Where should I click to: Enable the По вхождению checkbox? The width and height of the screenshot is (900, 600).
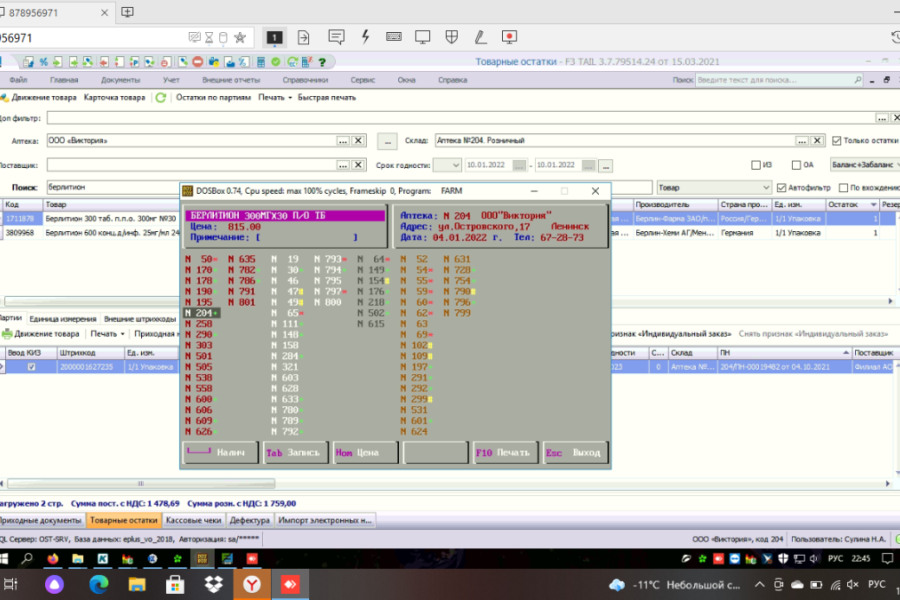843,188
